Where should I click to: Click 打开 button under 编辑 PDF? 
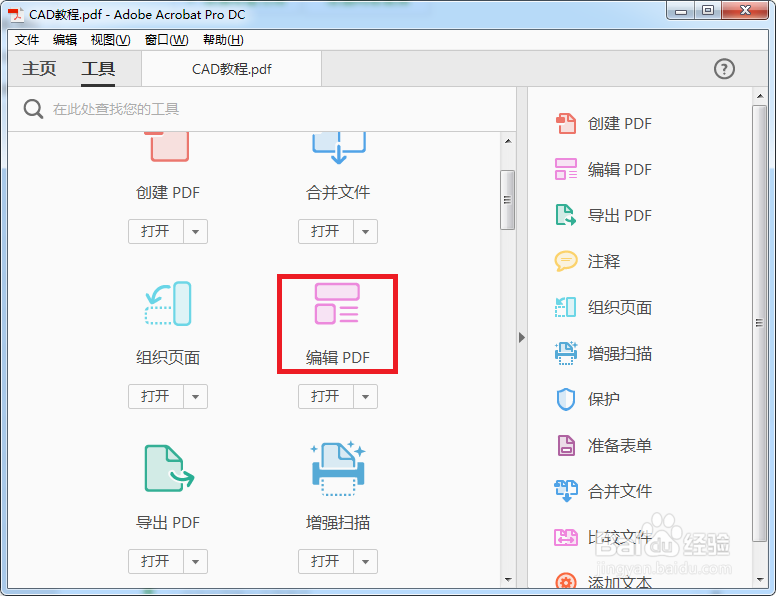tap(326, 397)
